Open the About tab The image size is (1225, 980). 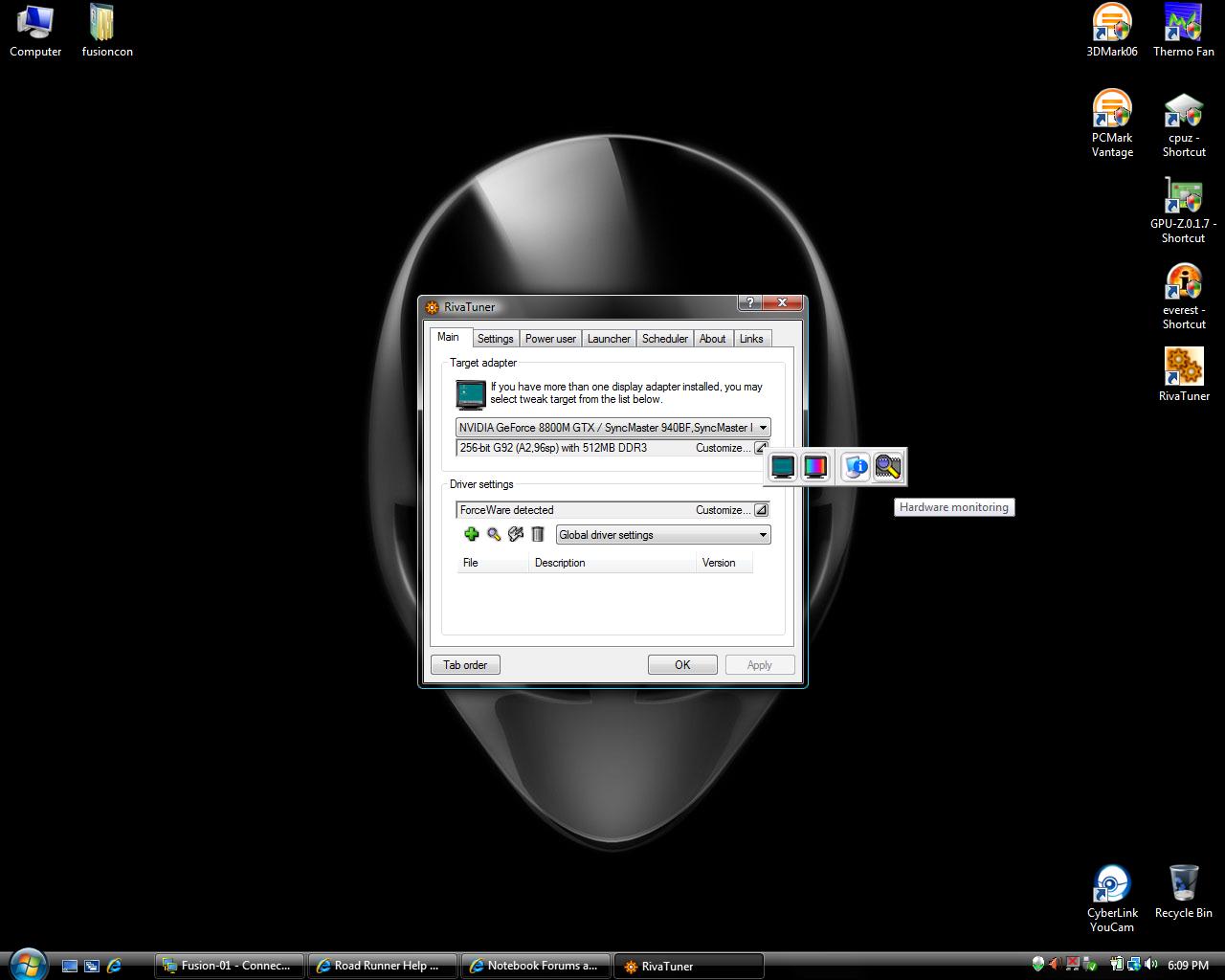tap(713, 339)
